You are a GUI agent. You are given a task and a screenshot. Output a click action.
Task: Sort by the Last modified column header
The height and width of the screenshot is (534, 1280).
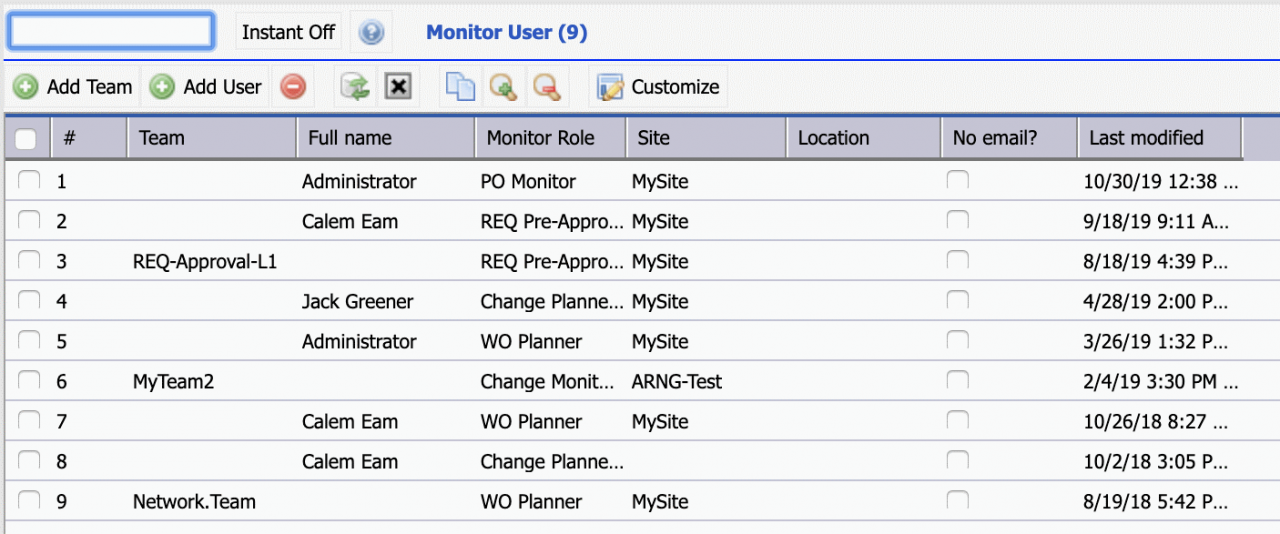1146,138
